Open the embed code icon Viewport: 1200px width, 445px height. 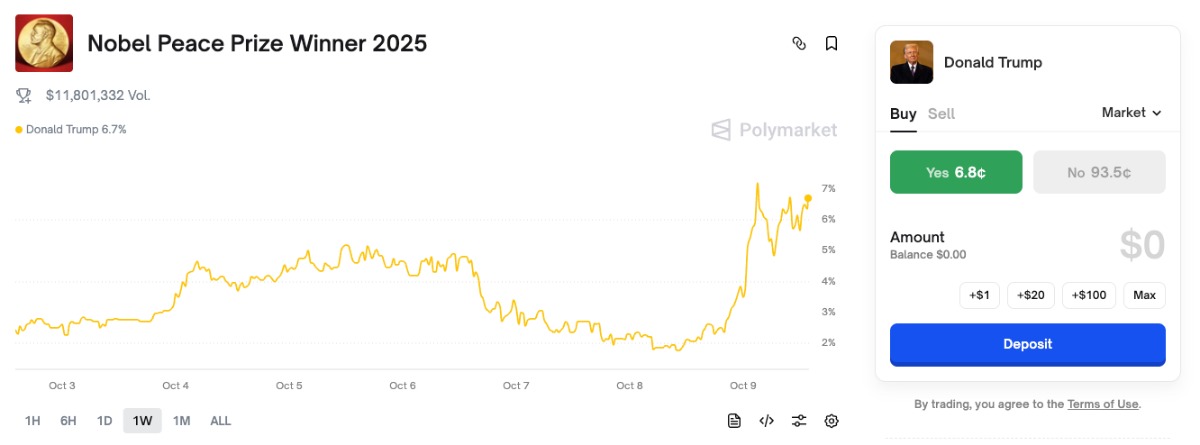[767, 421]
